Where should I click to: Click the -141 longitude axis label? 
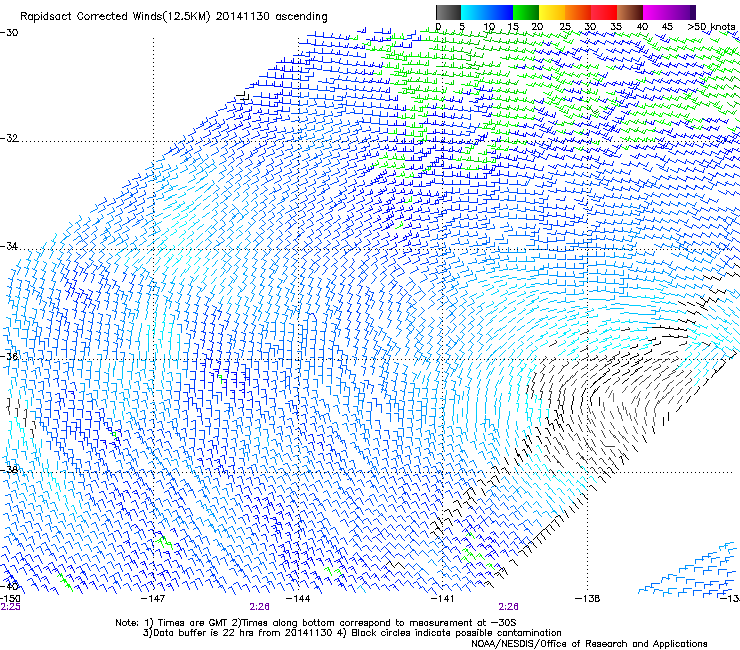(443, 599)
